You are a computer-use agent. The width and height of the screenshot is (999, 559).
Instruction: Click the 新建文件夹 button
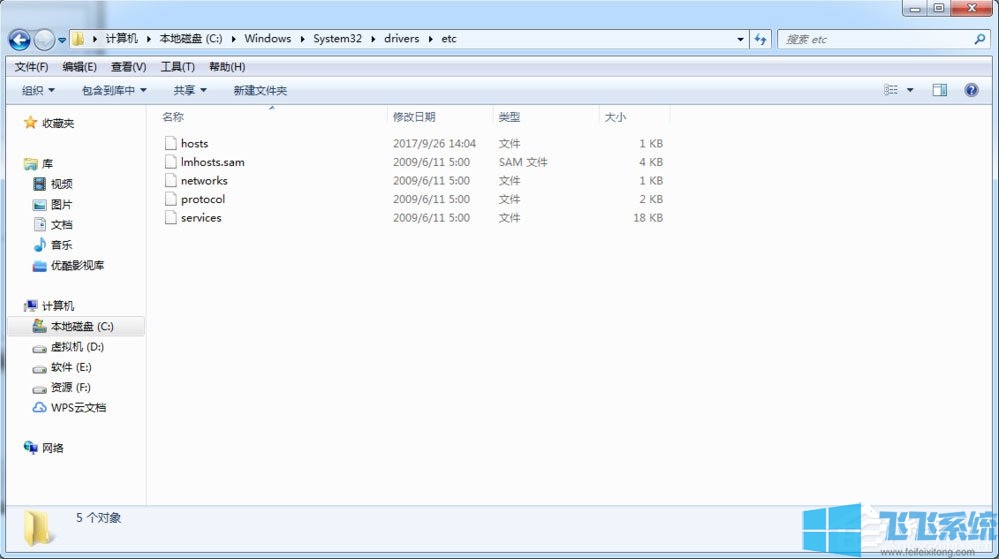(260, 91)
